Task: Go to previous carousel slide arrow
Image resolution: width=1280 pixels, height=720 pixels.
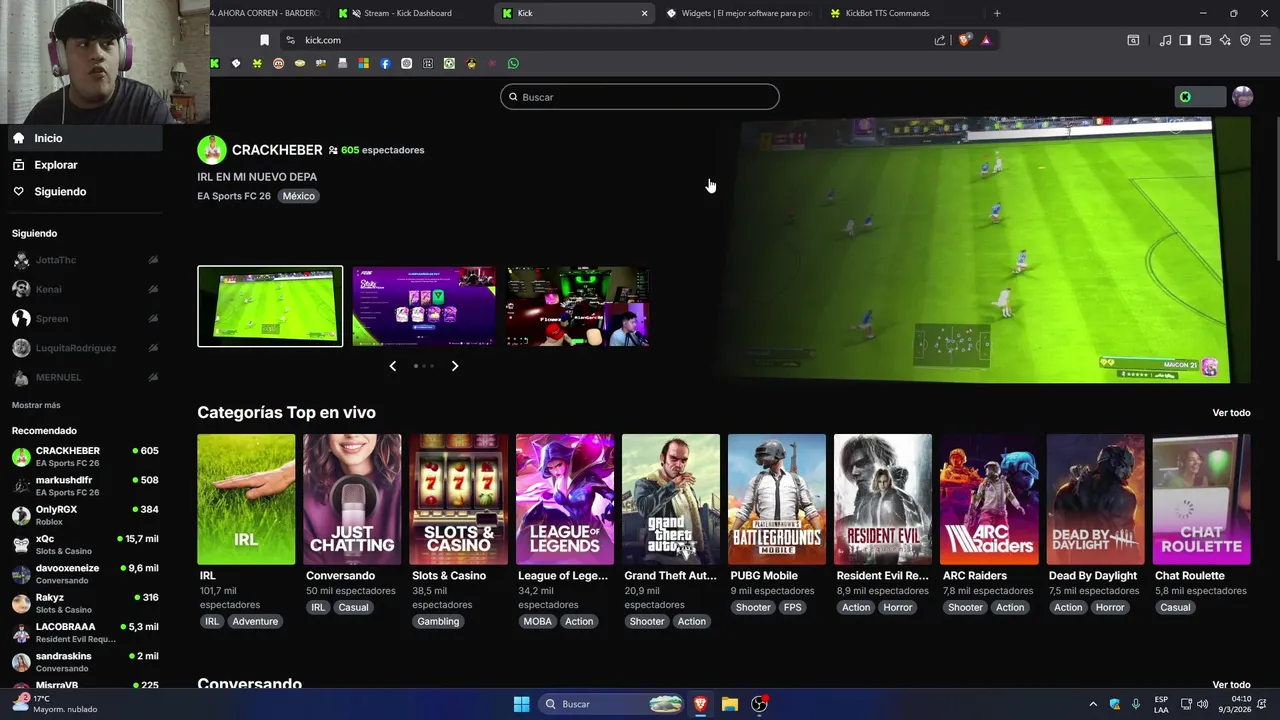Action: pyautogui.click(x=393, y=366)
